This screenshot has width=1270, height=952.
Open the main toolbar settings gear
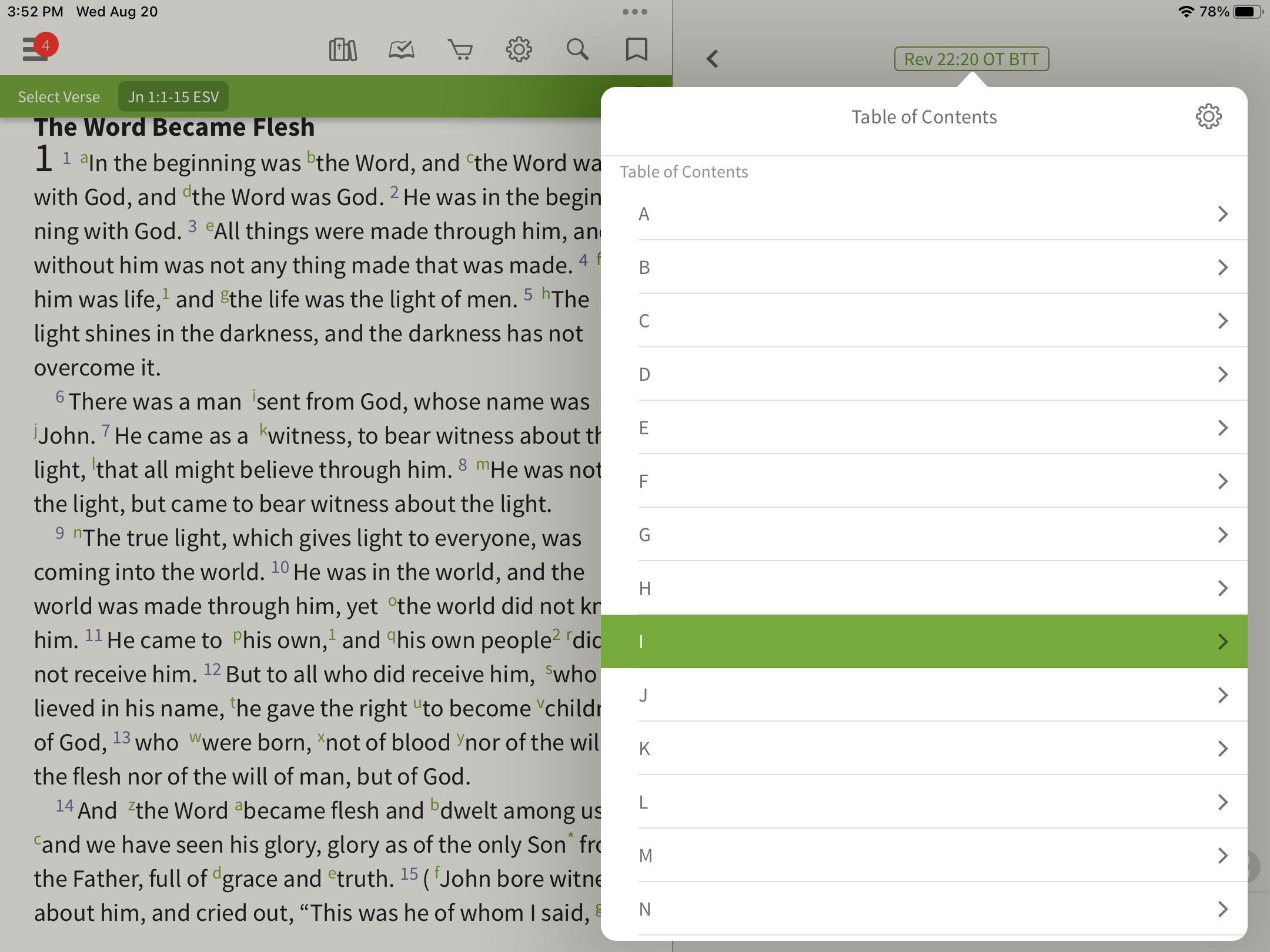519,50
